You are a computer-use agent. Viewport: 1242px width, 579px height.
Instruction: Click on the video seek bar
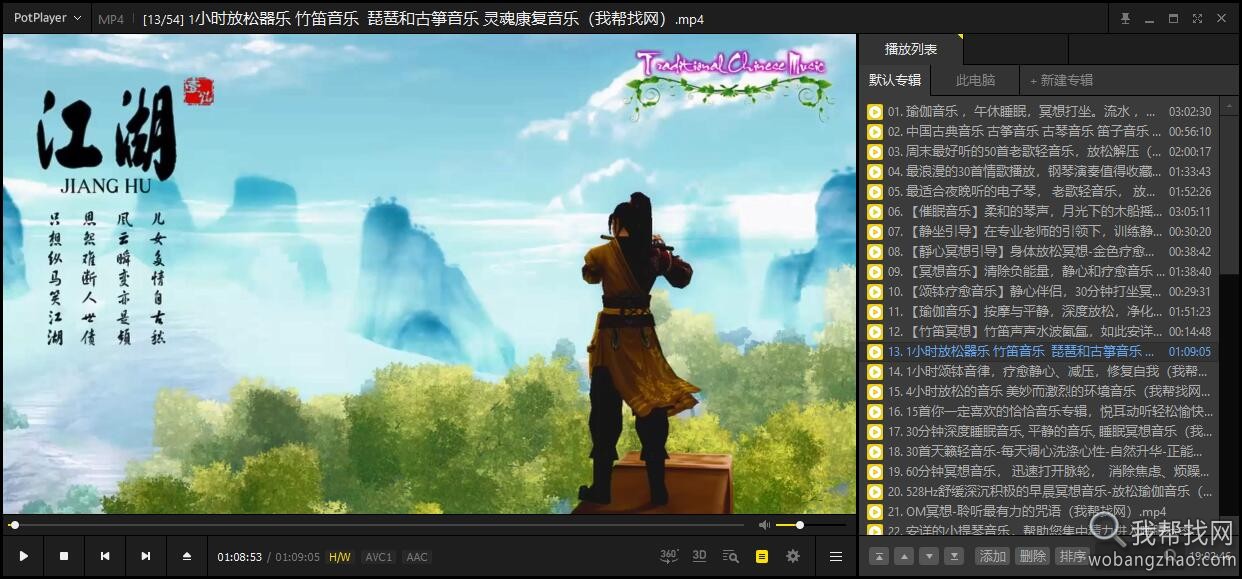point(377,525)
